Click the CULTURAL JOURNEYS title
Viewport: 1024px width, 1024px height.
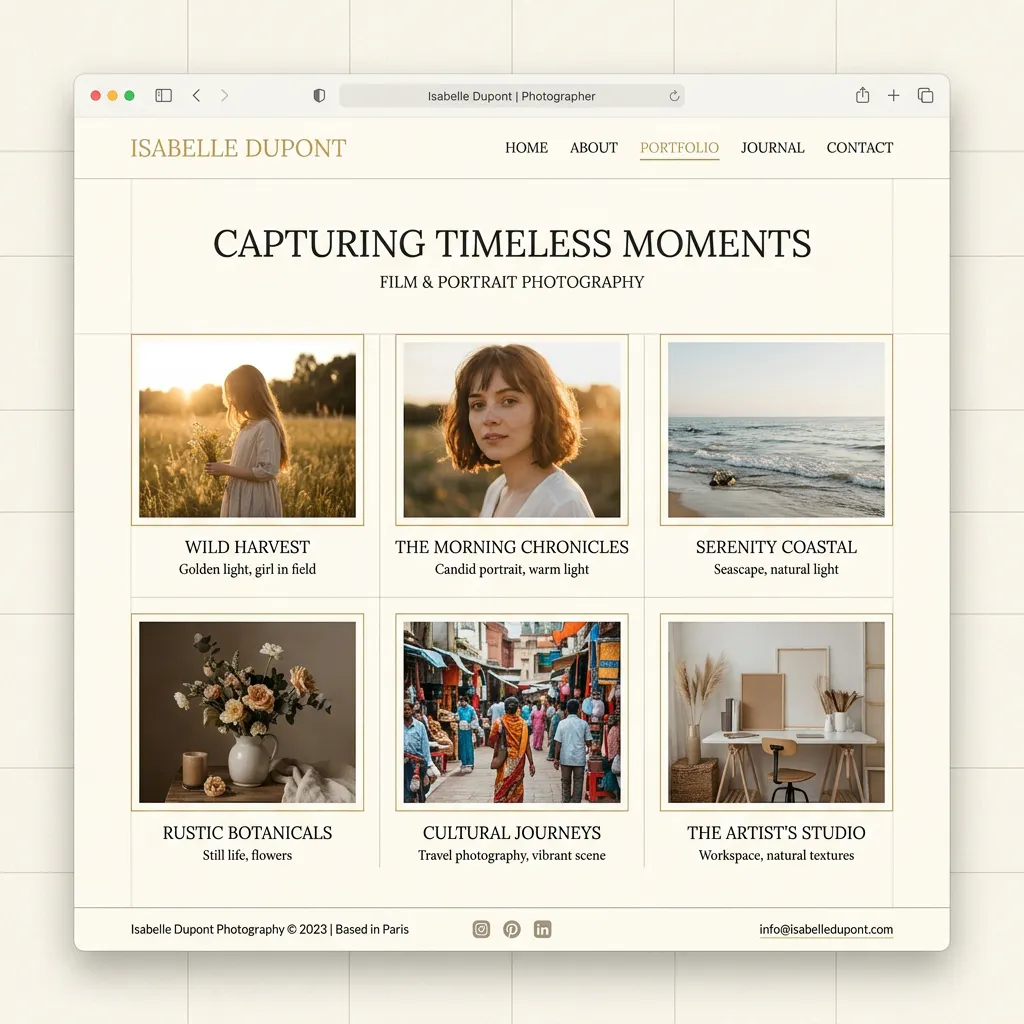[x=512, y=833]
